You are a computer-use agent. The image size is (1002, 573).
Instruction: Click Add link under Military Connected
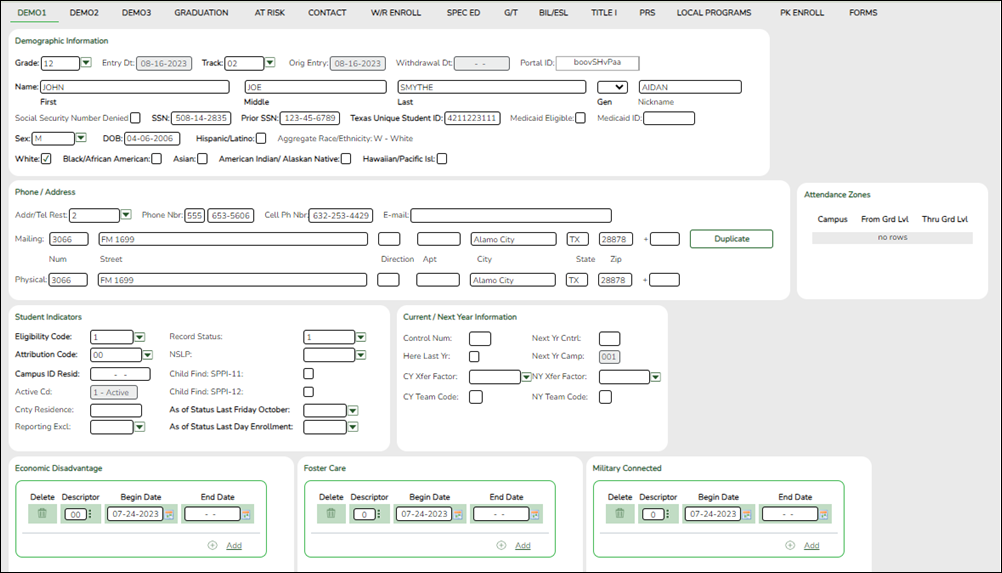point(811,546)
